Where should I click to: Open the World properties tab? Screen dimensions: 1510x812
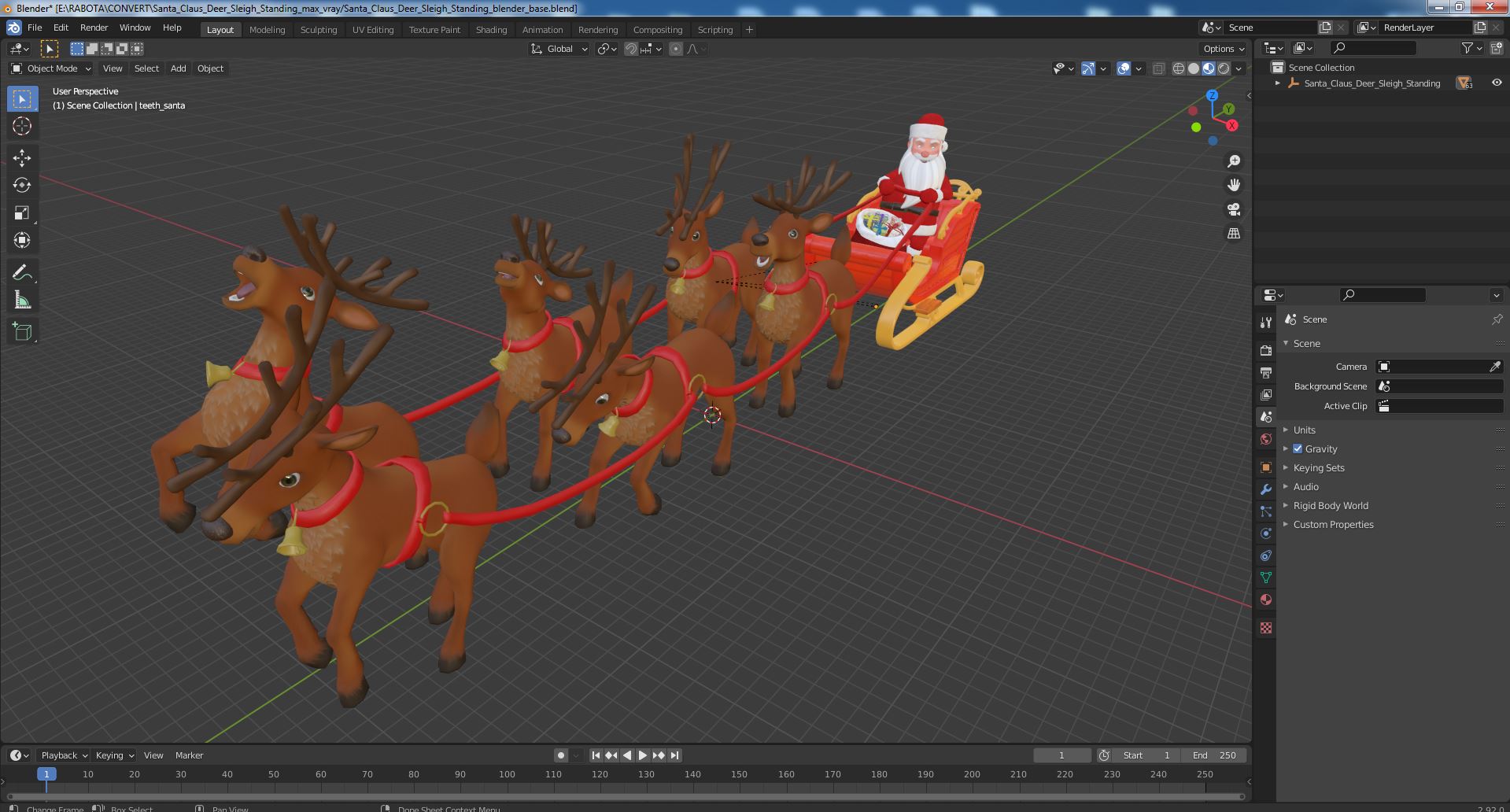(x=1266, y=439)
